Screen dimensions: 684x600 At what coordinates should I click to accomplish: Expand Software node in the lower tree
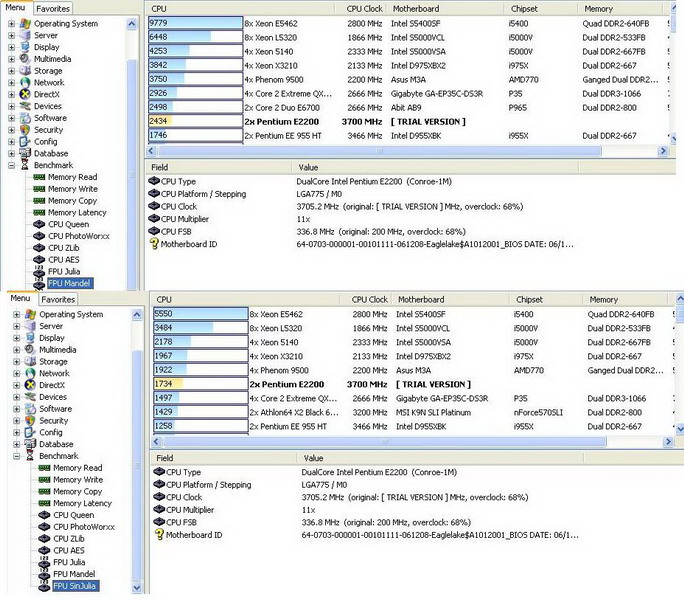click(17, 409)
